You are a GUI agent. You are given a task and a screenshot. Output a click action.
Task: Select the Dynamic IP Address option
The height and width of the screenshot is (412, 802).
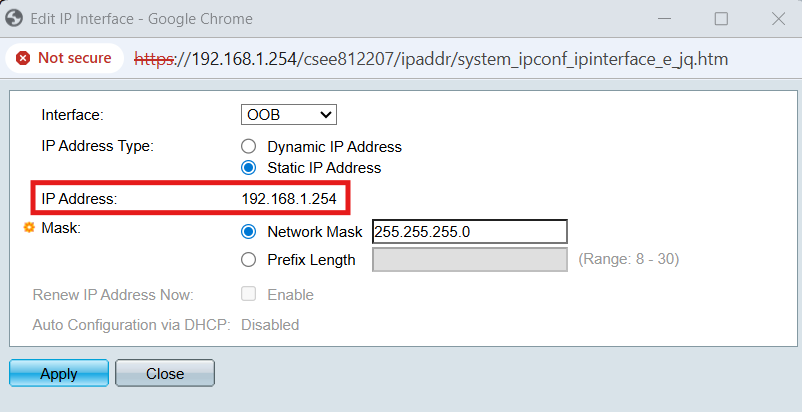[249, 147]
